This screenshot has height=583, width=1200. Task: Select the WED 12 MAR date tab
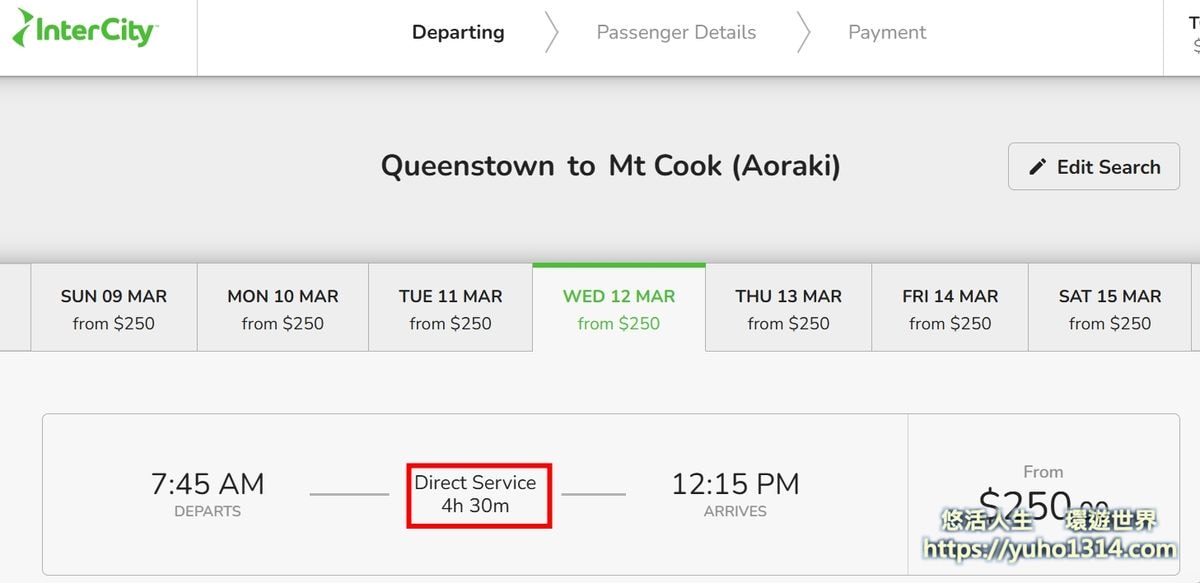(619, 308)
